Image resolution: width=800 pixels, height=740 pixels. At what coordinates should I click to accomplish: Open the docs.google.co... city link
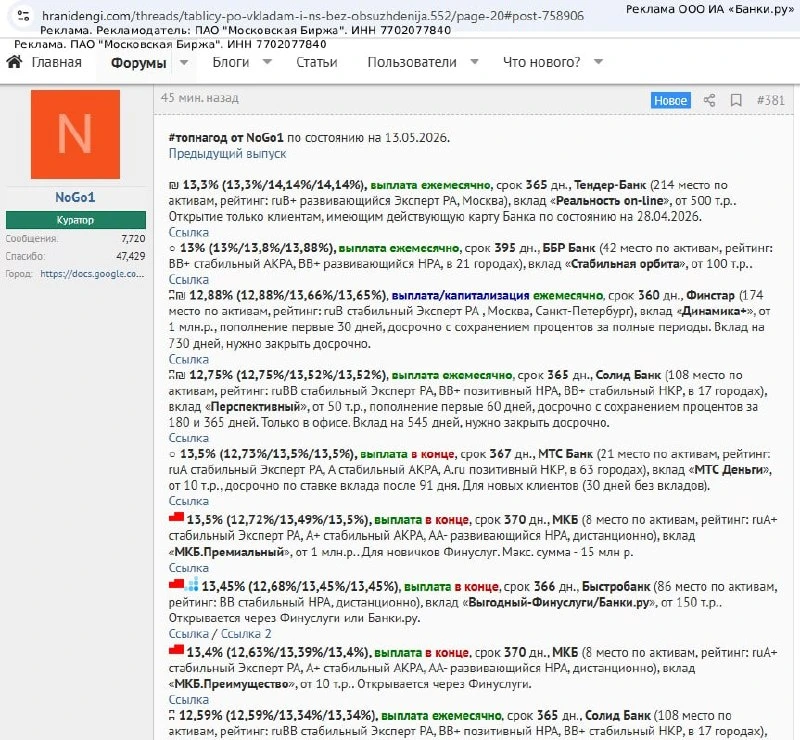[92, 274]
